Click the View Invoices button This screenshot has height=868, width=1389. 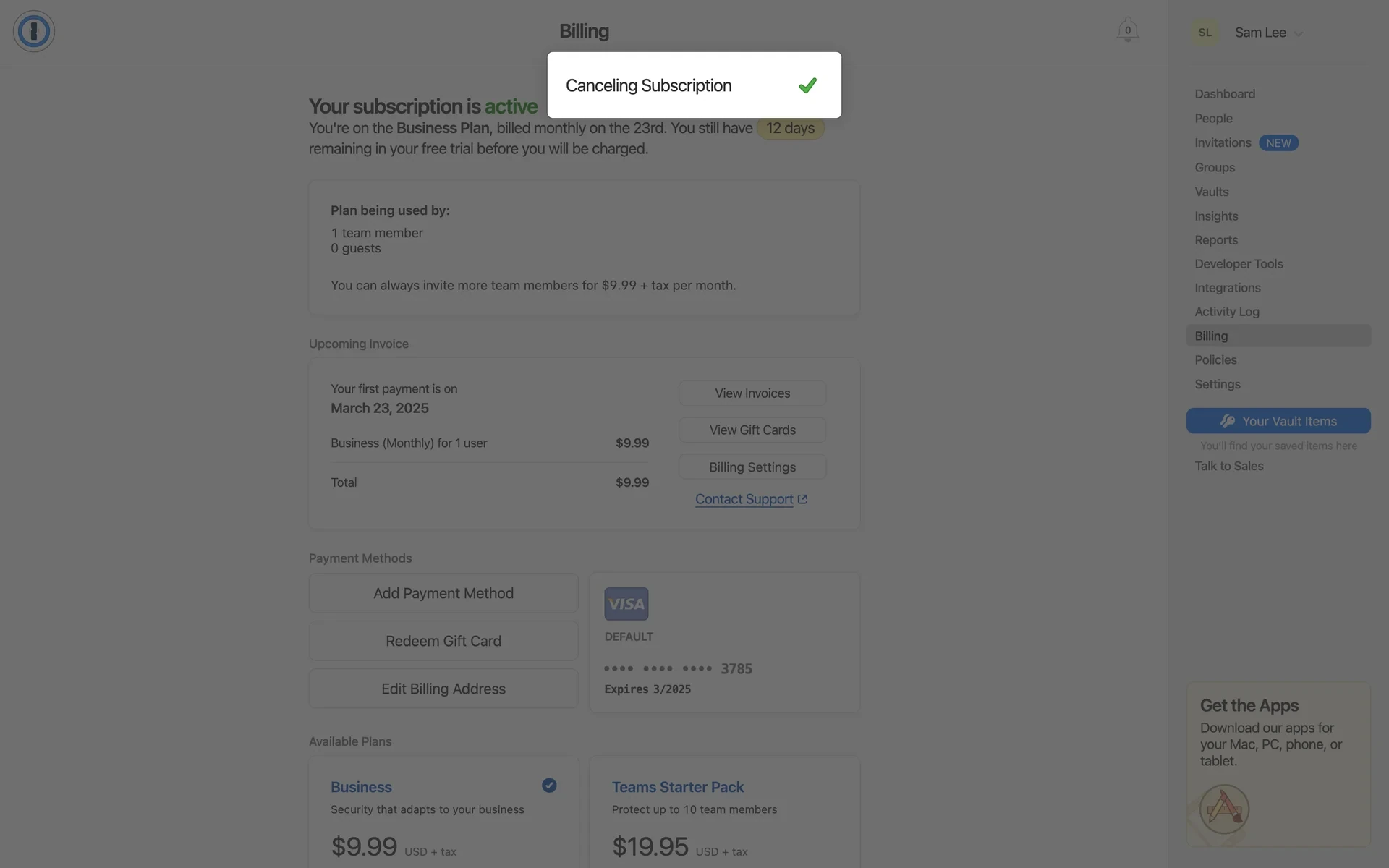(x=752, y=393)
